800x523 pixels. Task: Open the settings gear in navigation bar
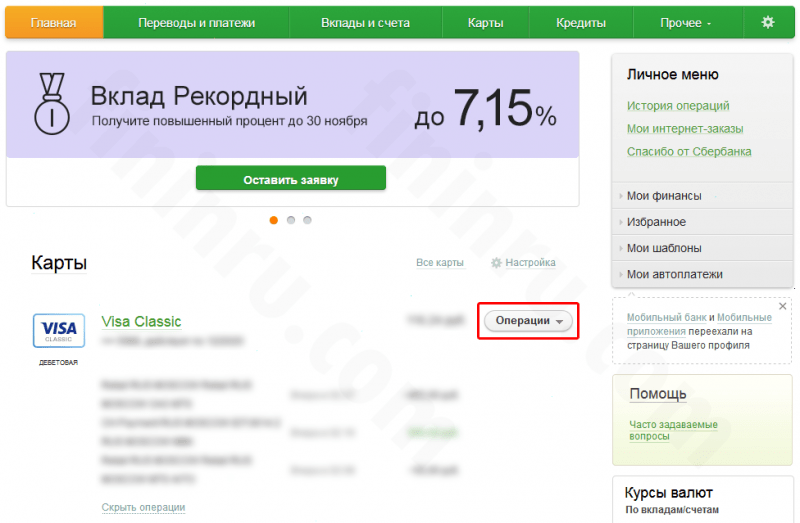tap(767, 22)
